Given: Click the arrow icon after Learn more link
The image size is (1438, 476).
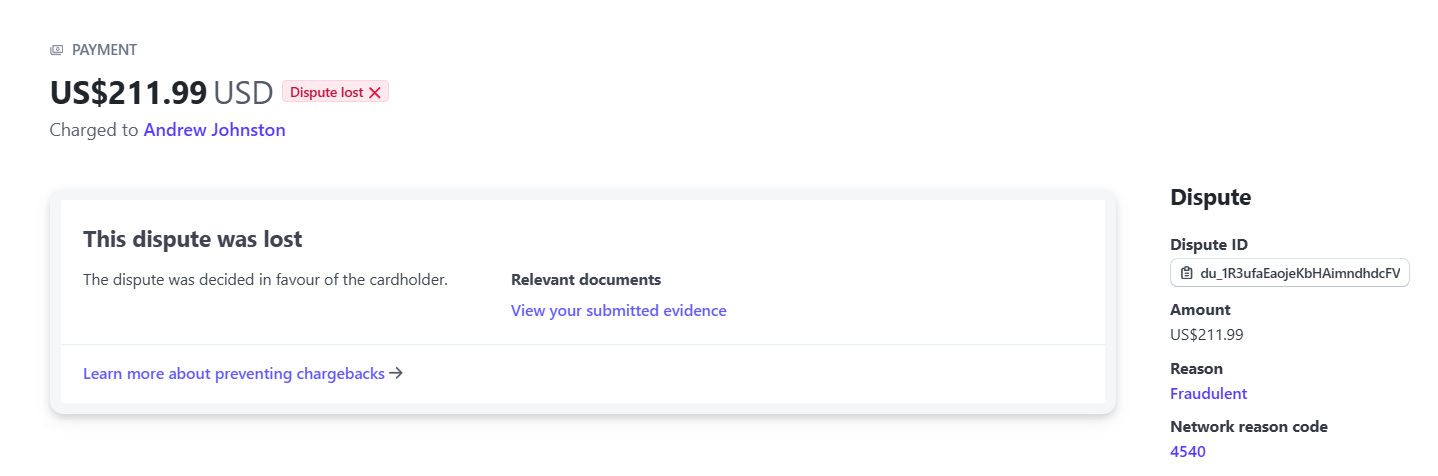Looking at the screenshot, I should point(396,373).
